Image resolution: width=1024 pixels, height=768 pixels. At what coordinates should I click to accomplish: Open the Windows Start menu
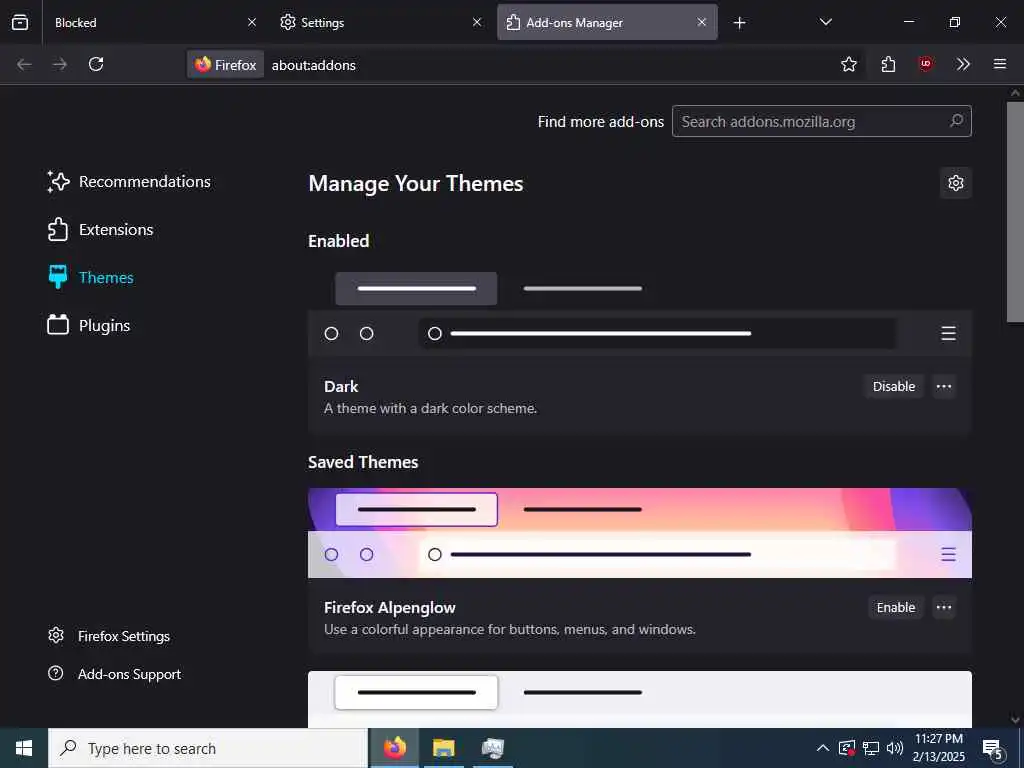pos(24,748)
